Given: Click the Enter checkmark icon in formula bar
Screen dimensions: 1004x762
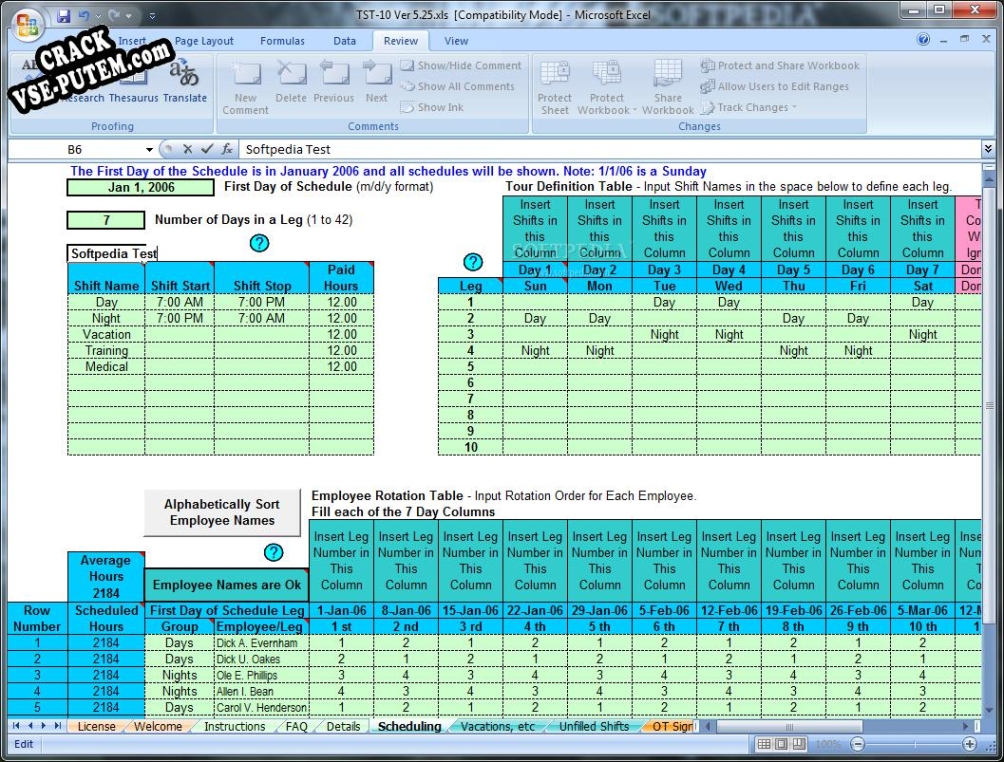Looking at the screenshot, I should pos(207,149).
